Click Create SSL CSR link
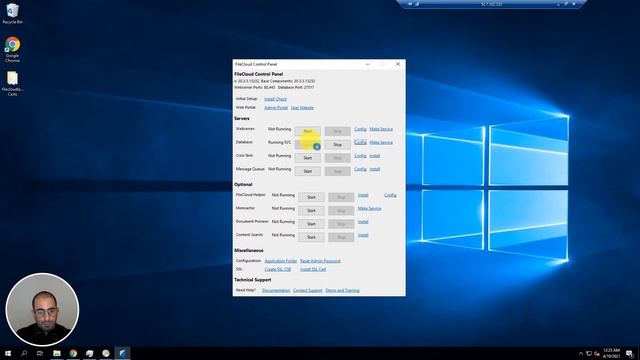The image size is (640, 360). point(278,269)
